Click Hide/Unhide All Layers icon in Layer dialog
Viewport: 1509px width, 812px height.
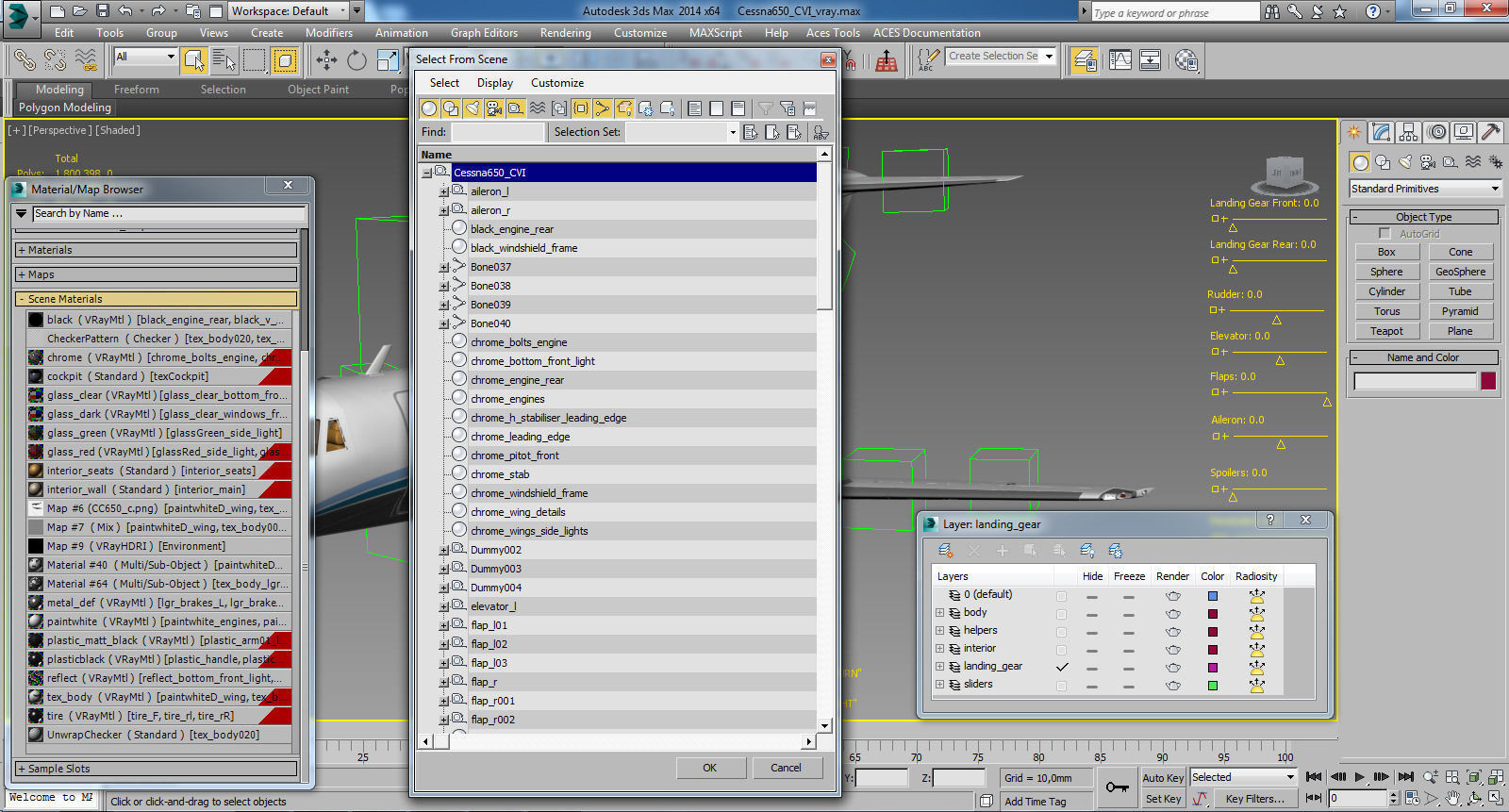[x=1087, y=551]
